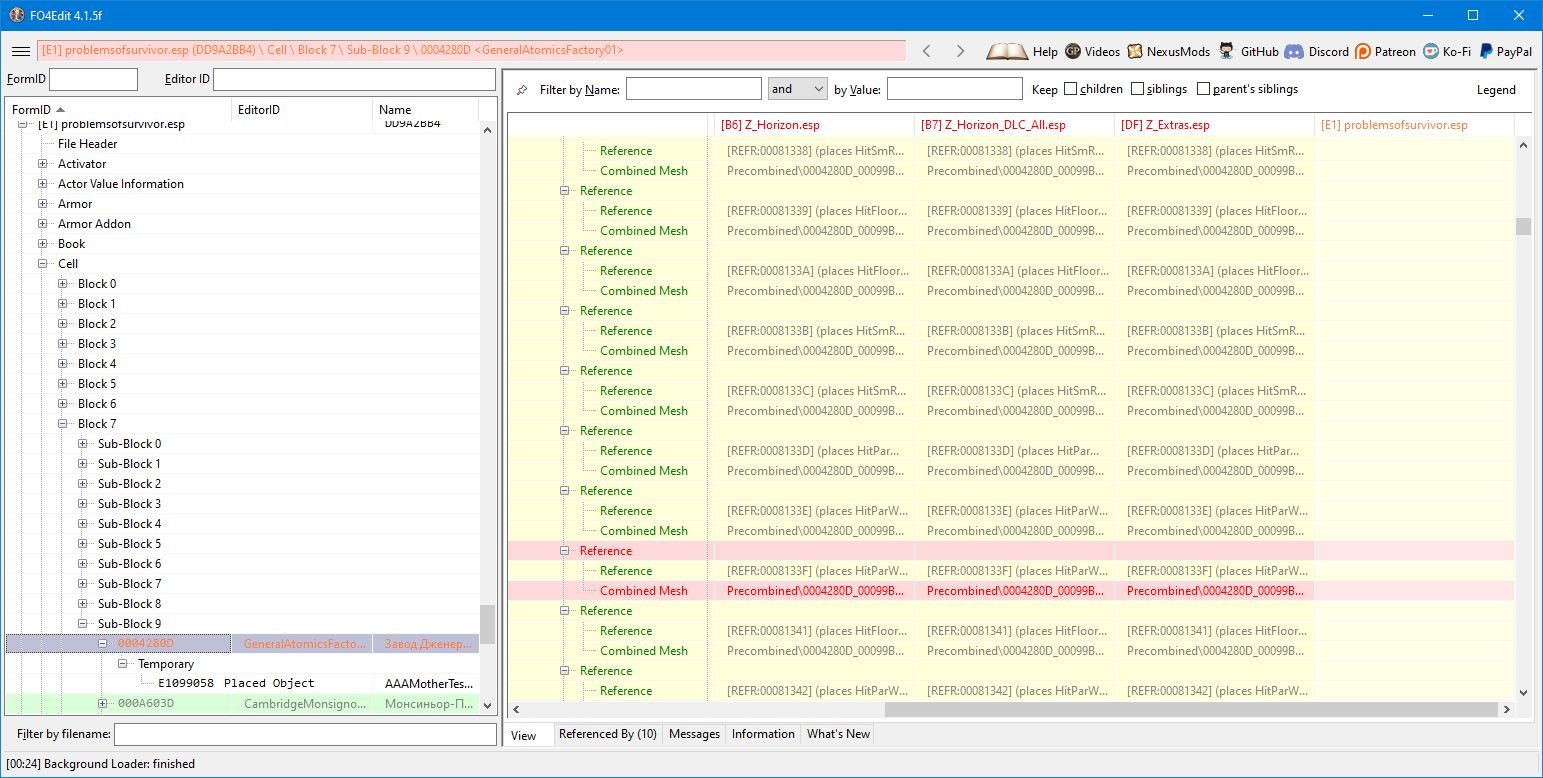Open the Messages tab
Viewport: 1543px width, 778px height.
click(x=694, y=734)
